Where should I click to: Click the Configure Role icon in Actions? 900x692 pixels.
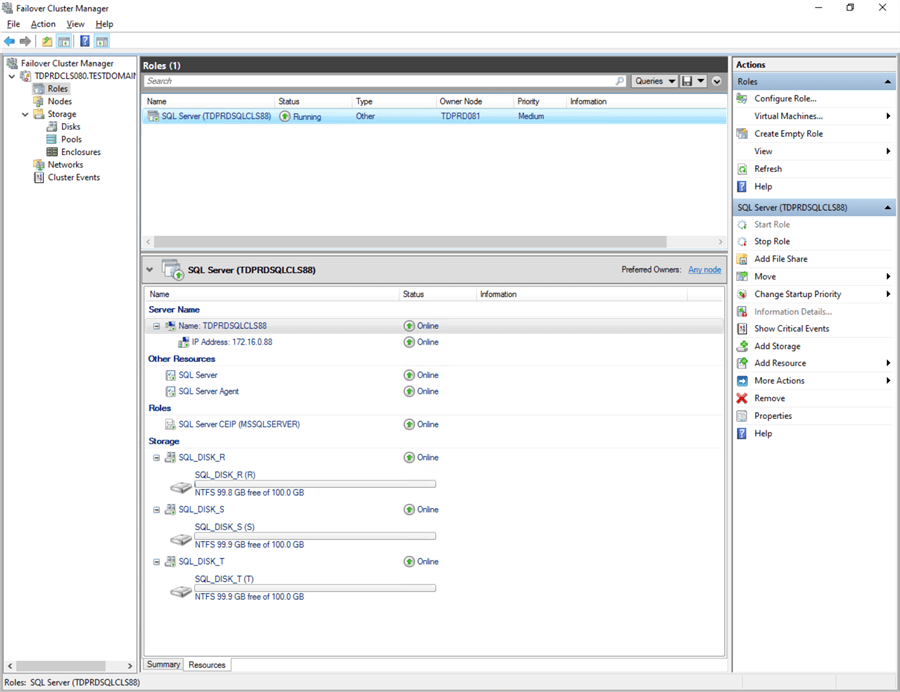[742, 98]
